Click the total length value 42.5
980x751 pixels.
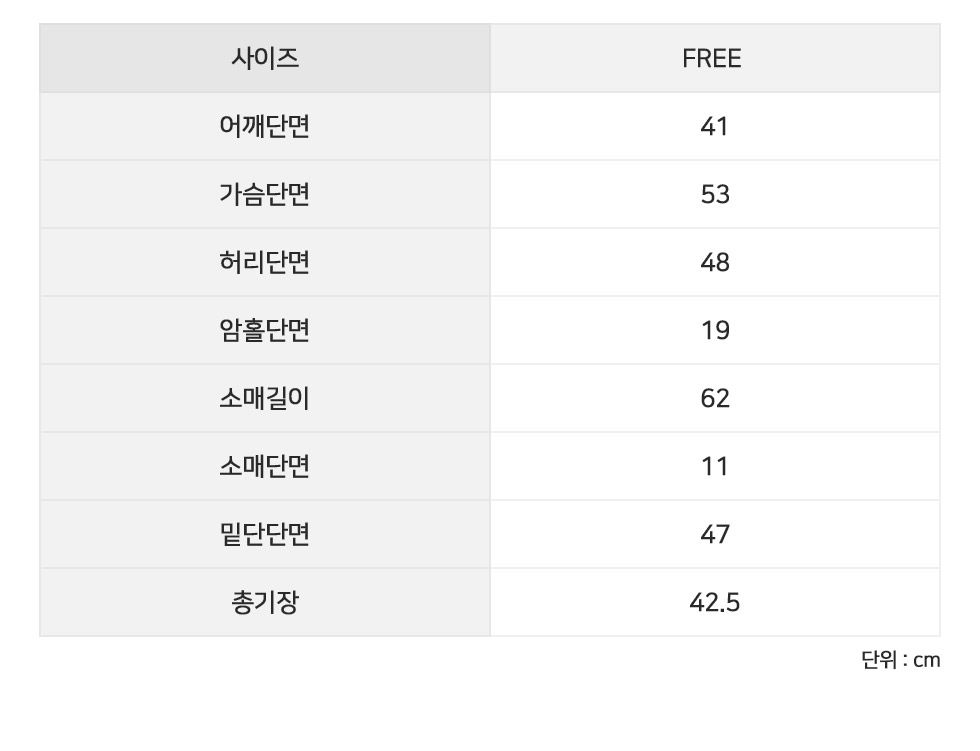pyautogui.click(x=715, y=602)
